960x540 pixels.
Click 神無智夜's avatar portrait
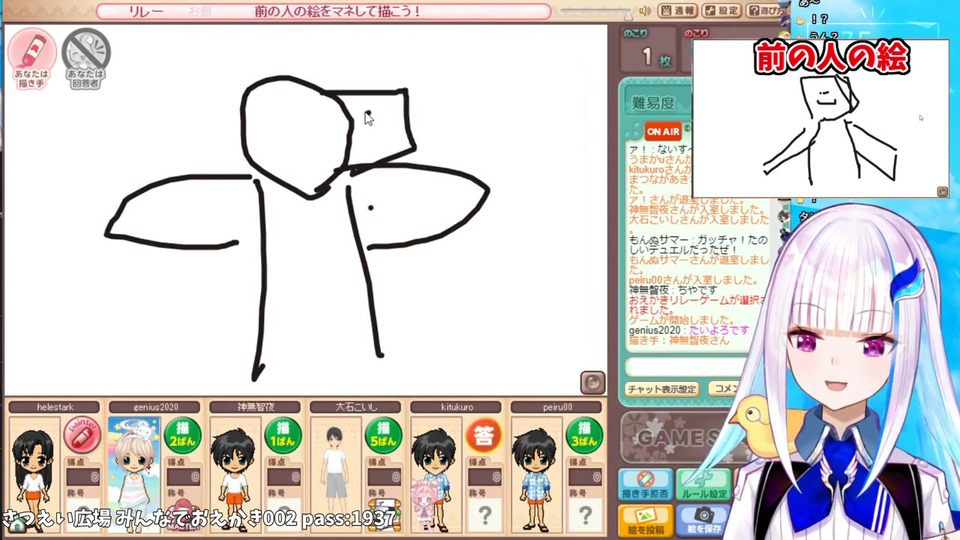pos(235,474)
